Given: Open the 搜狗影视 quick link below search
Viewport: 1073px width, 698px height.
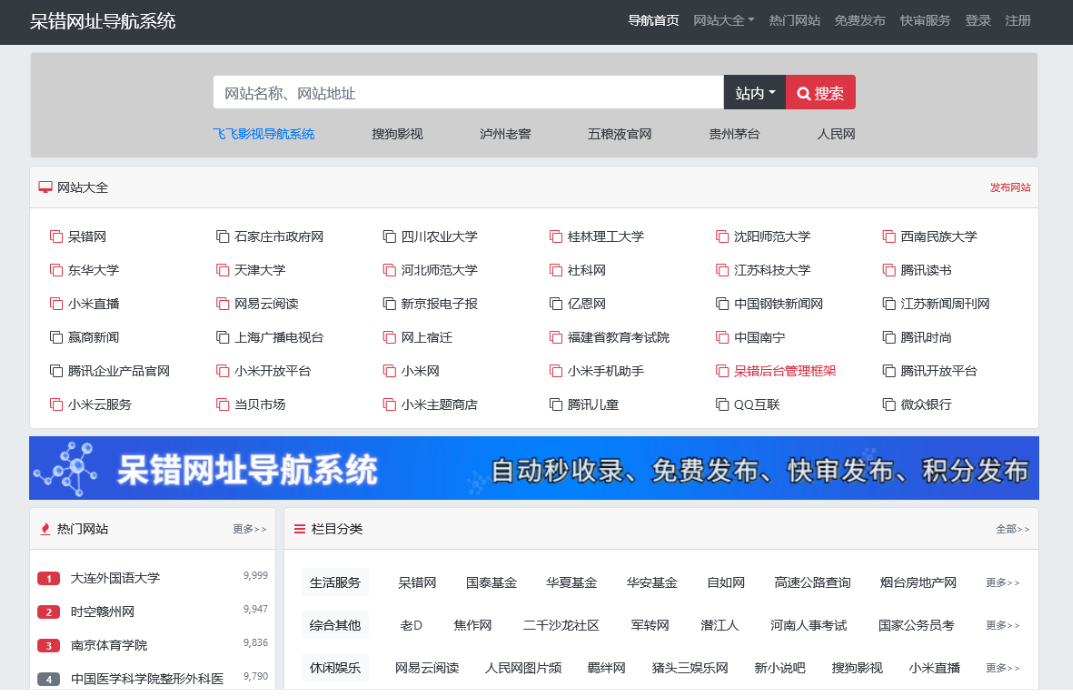Looking at the screenshot, I should coord(397,134).
